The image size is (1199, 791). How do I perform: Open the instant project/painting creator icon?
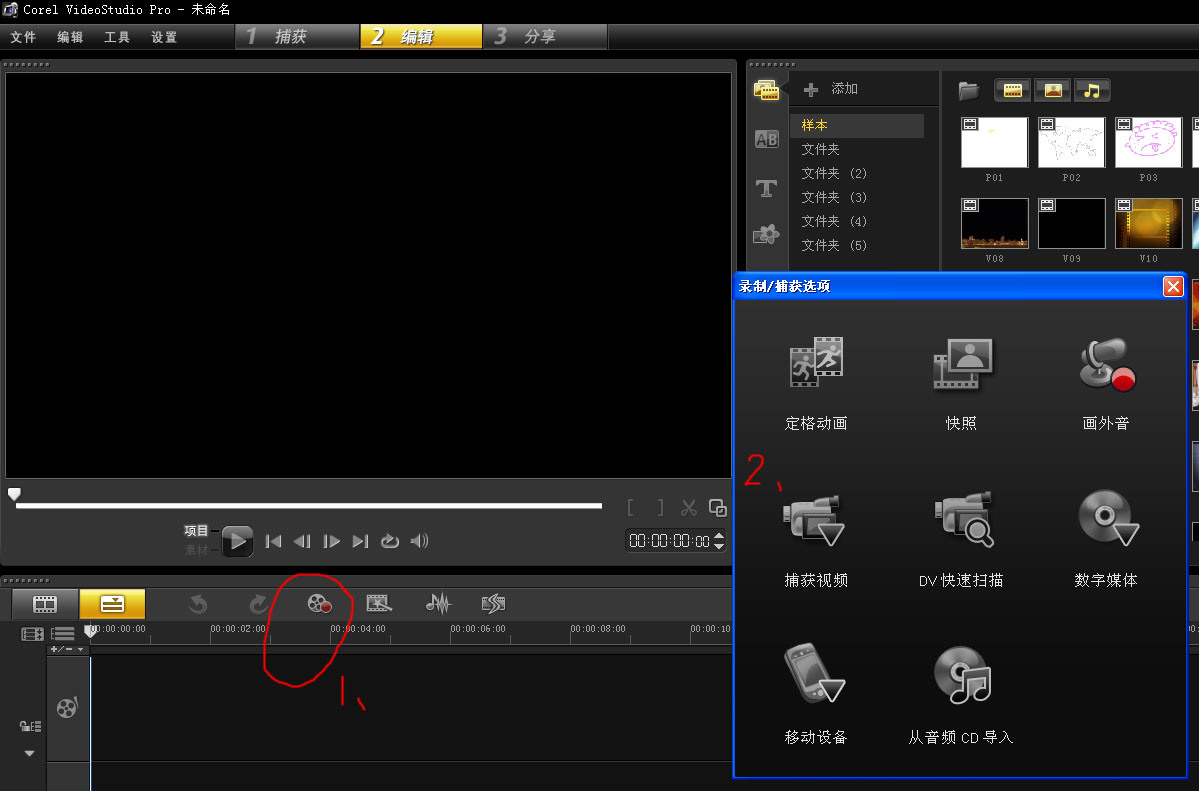[x=379, y=604]
